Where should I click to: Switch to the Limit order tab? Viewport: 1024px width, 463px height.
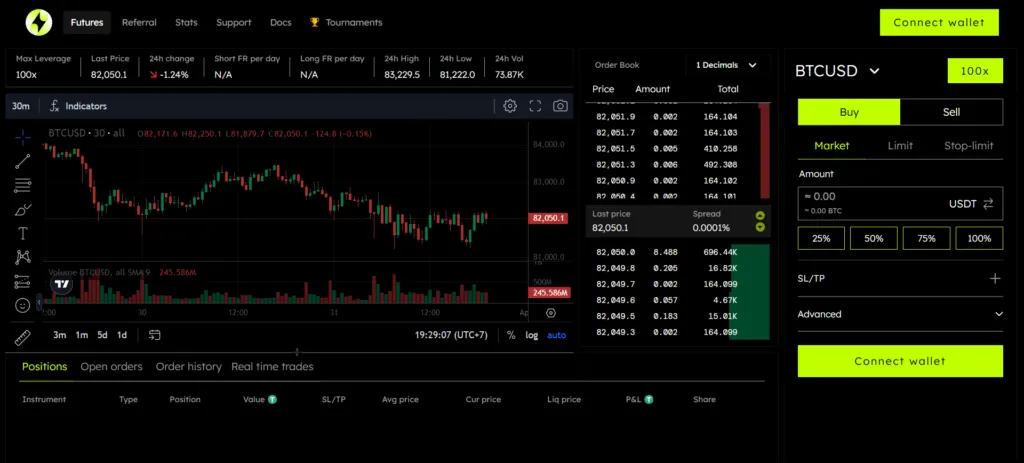tap(900, 146)
